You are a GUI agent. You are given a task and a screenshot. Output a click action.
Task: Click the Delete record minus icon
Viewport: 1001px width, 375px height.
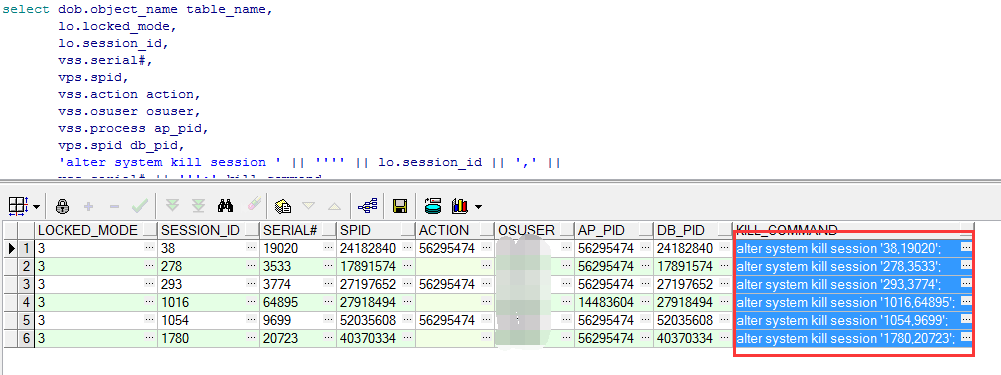pyautogui.click(x=115, y=206)
